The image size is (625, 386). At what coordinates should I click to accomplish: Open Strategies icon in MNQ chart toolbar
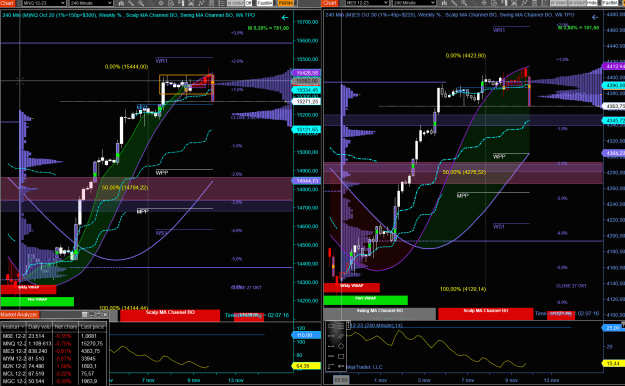click(212, 3)
